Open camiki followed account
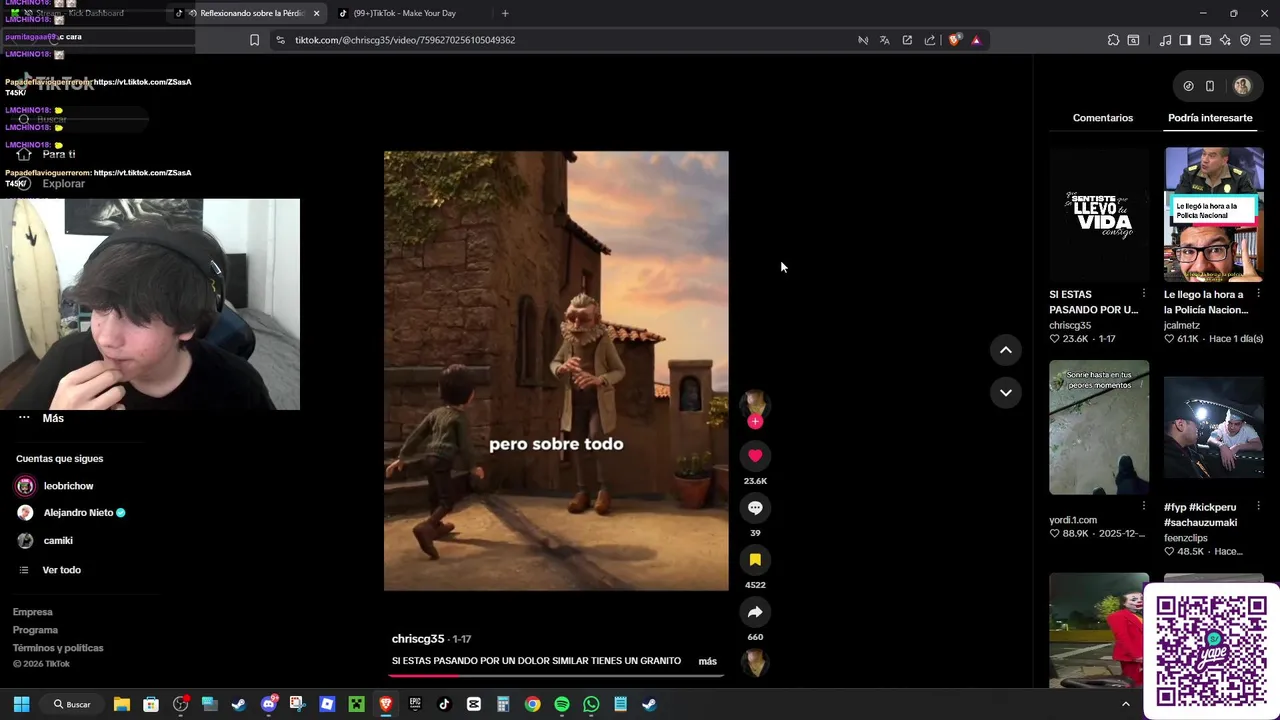The width and height of the screenshot is (1280, 720). 58,541
